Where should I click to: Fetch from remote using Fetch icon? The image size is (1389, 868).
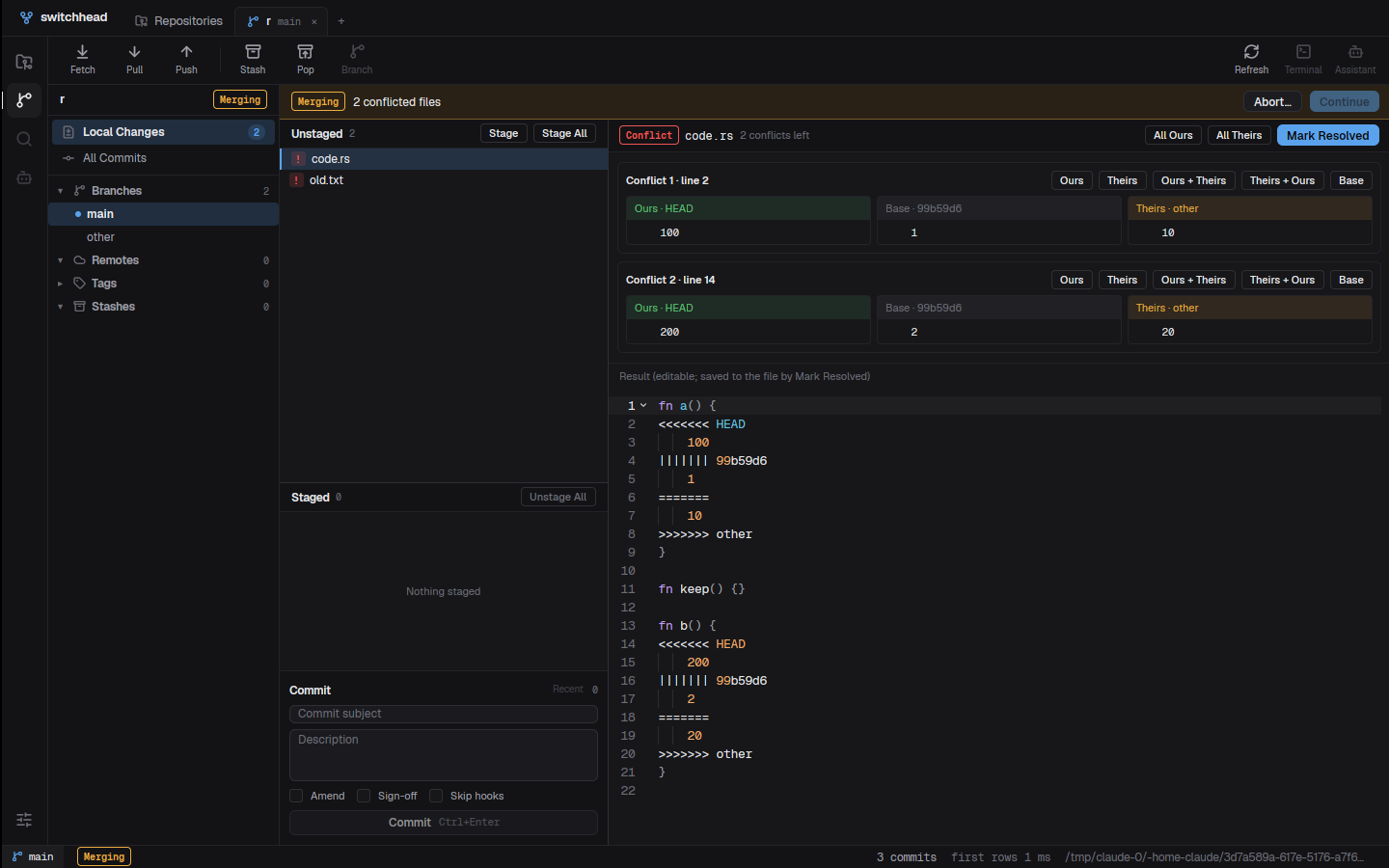[82, 59]
